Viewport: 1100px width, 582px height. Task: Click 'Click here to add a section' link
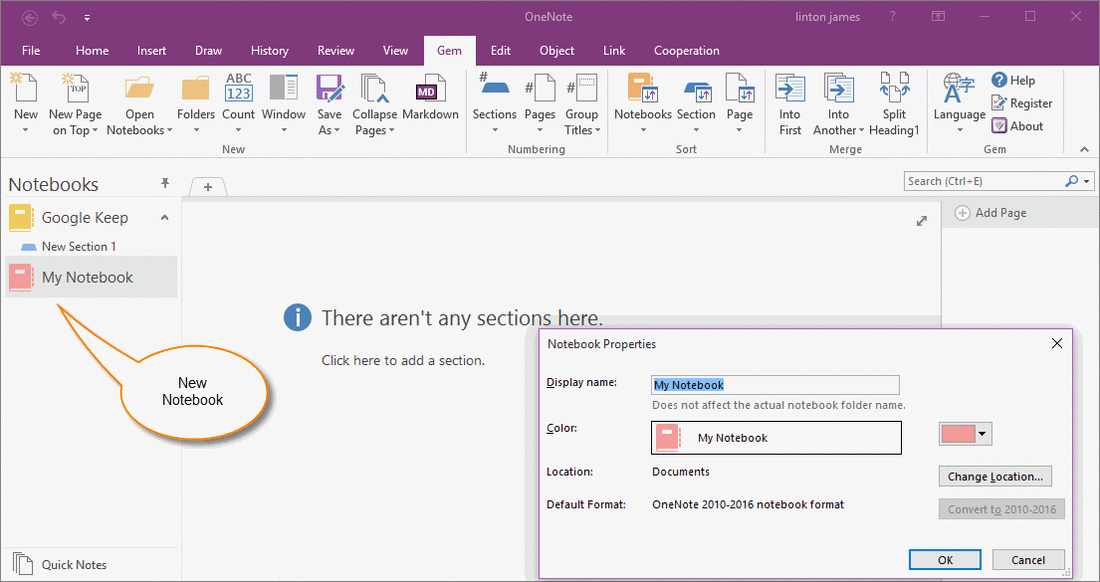pyautogui.click(x=403, y=360)
